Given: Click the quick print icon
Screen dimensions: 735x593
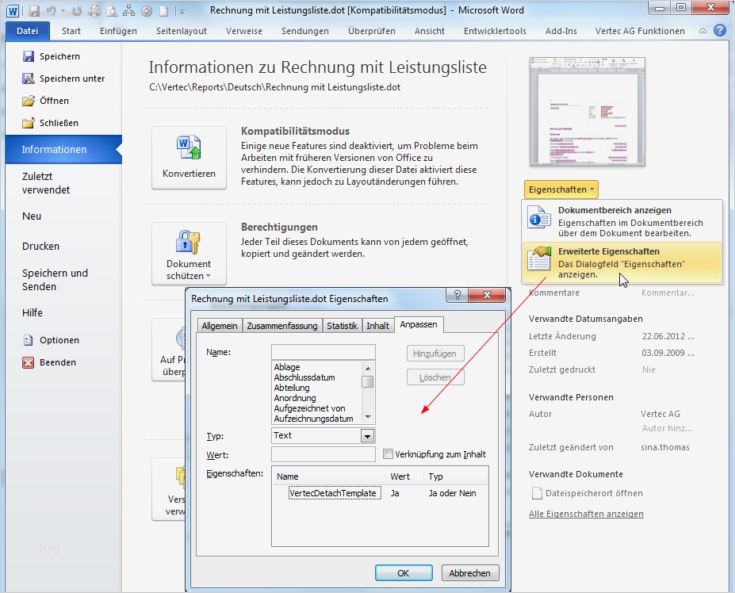Looking at the screenshot, I should (x=95, y=11).
